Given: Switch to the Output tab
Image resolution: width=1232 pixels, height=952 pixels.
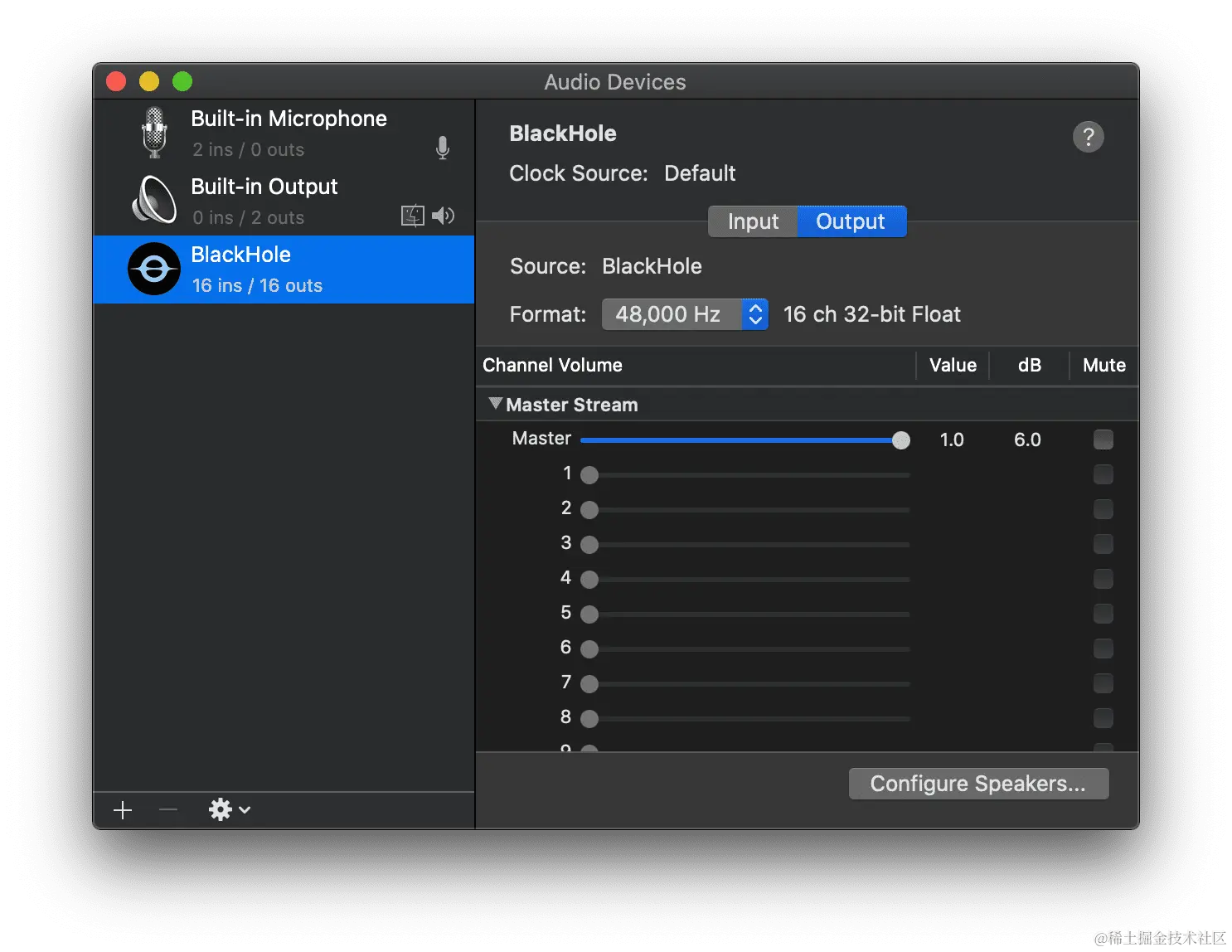Looking at the screenshot, I should click(851, 221).
